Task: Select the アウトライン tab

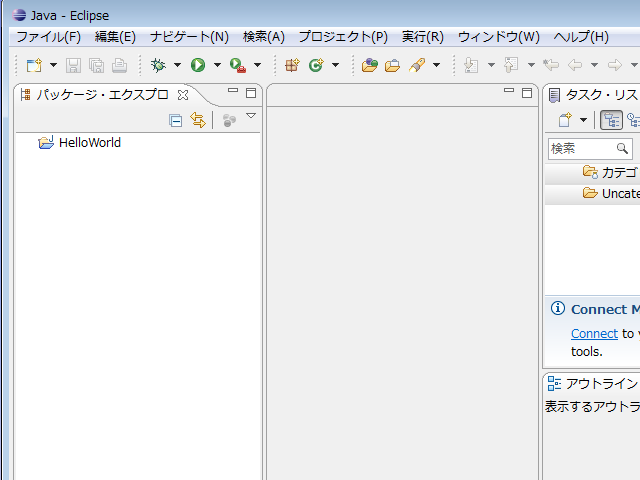Action: coord(592,384)
